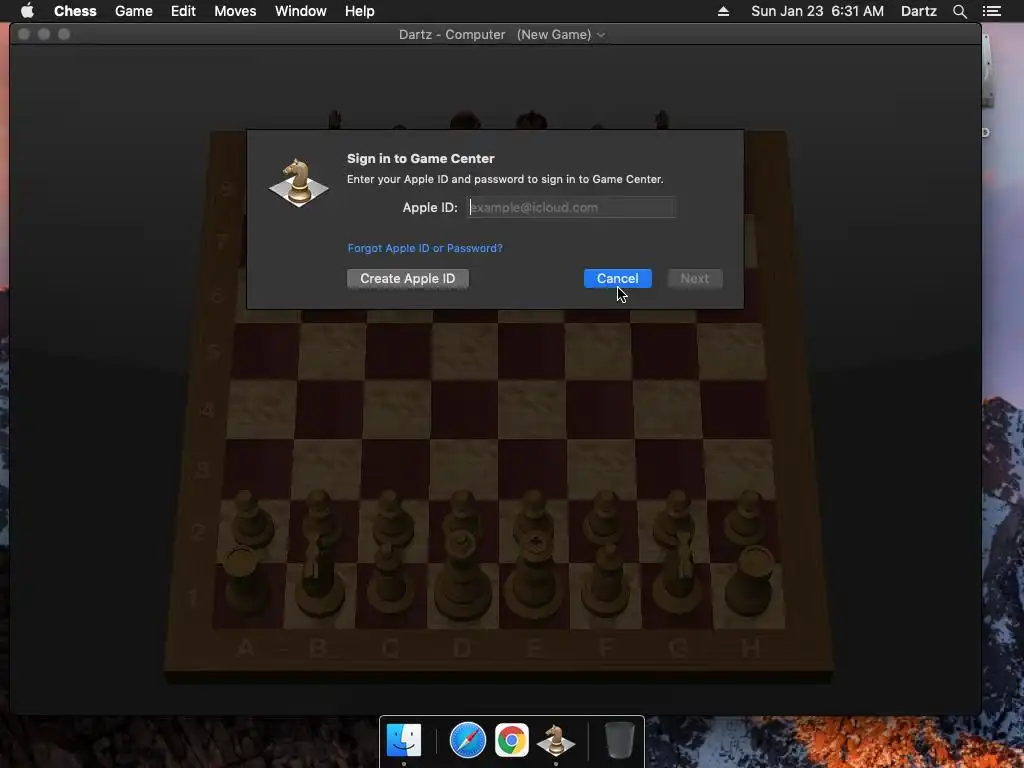The width and height of the screenshot is (1024, 768).
Task: Open Finder from the Dock
Action: click(x=404, y=740)
